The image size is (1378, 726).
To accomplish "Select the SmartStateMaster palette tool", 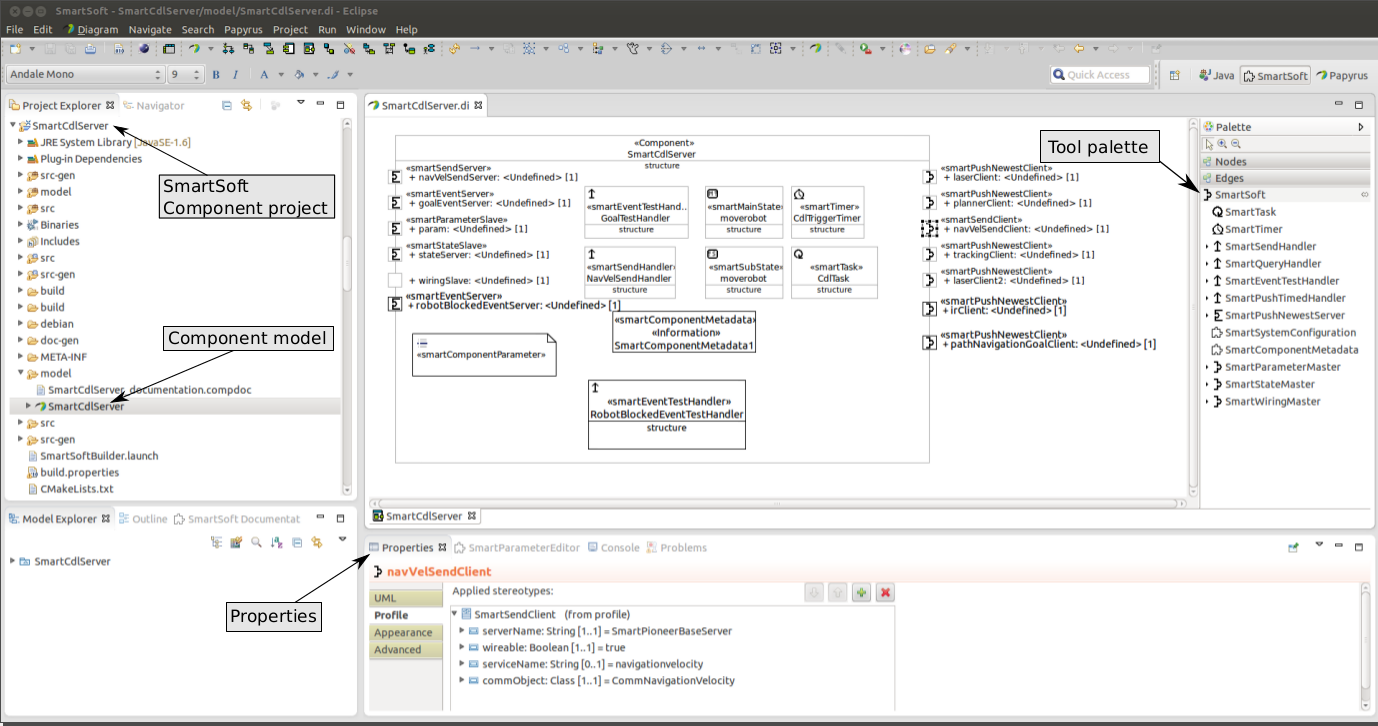I will [1262, 384].
